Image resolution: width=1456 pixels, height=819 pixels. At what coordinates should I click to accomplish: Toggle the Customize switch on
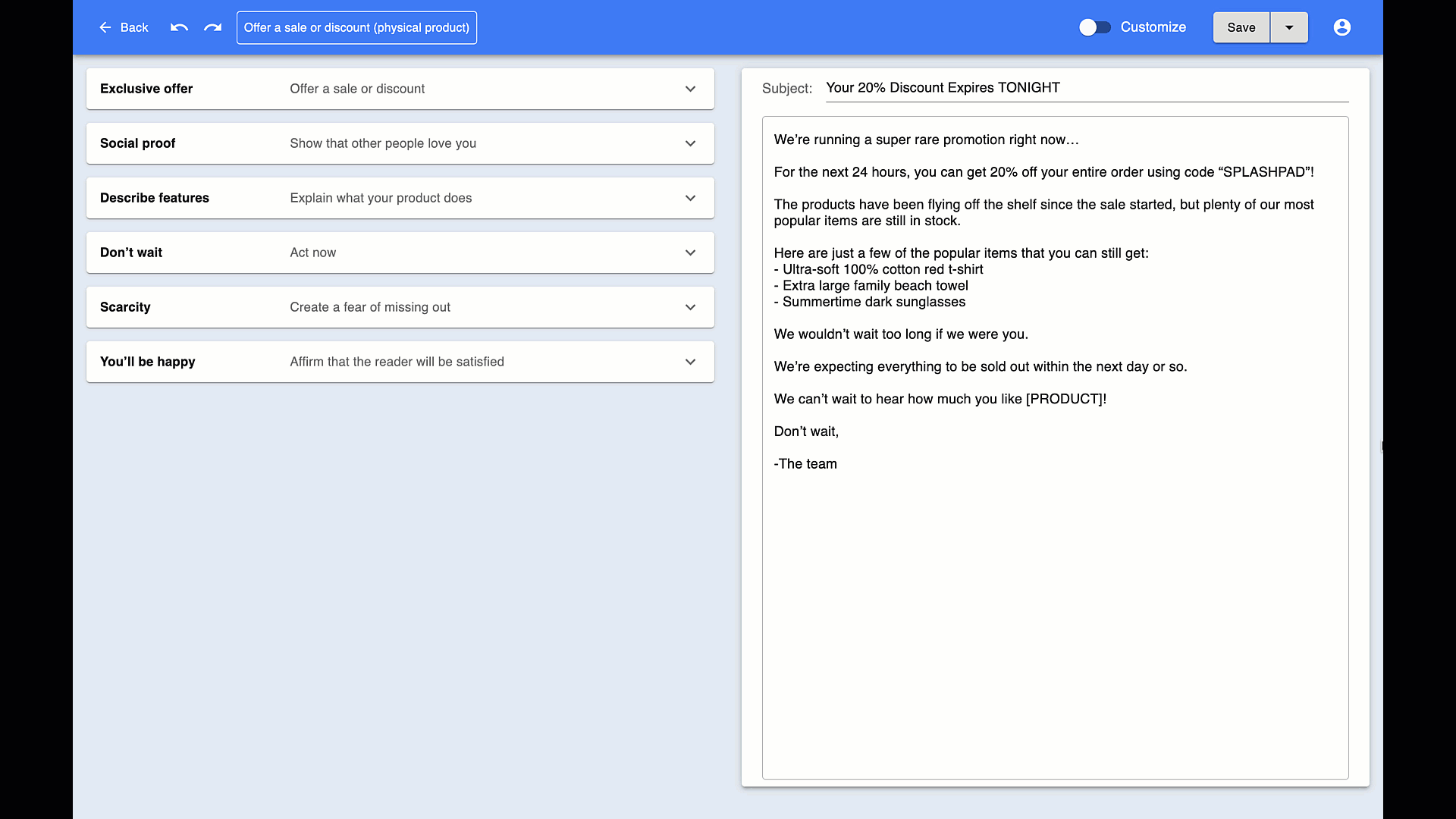(x=1094, y=27)
